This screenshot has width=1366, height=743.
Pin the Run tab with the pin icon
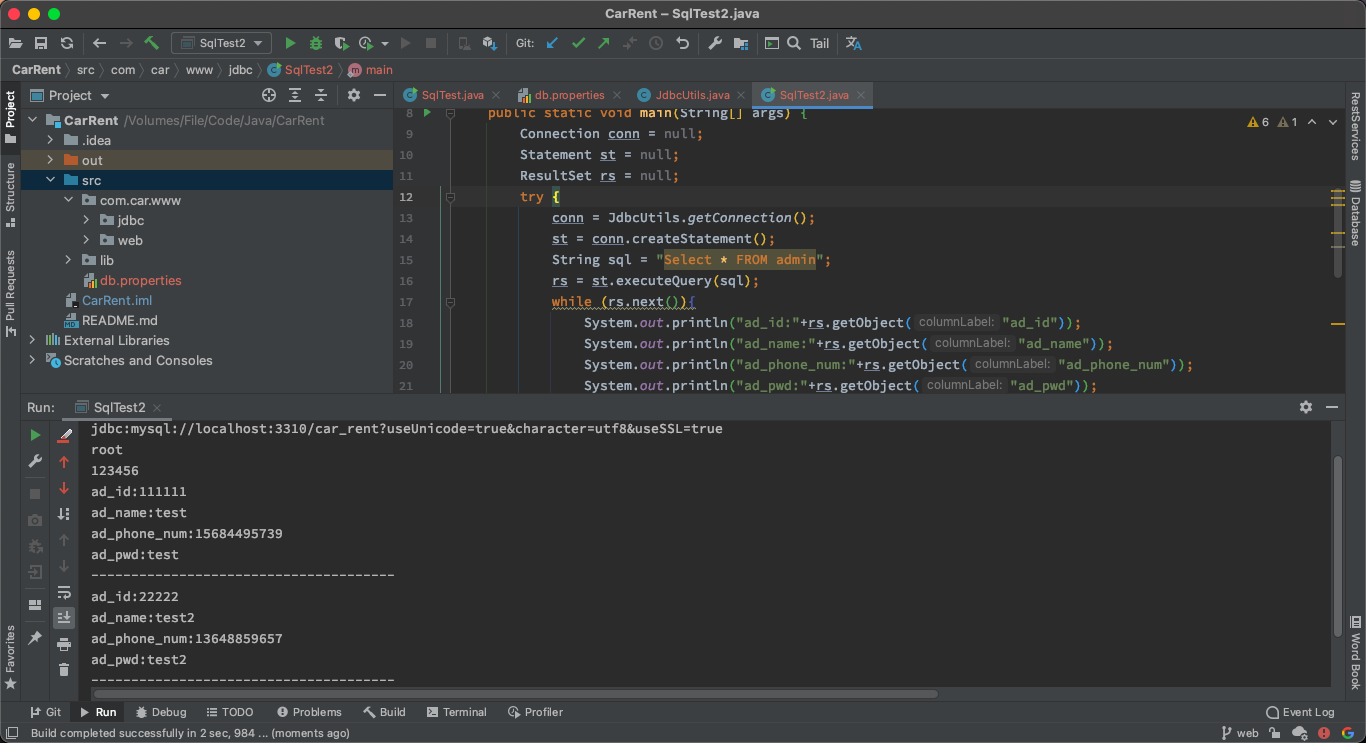click(35, 638)
